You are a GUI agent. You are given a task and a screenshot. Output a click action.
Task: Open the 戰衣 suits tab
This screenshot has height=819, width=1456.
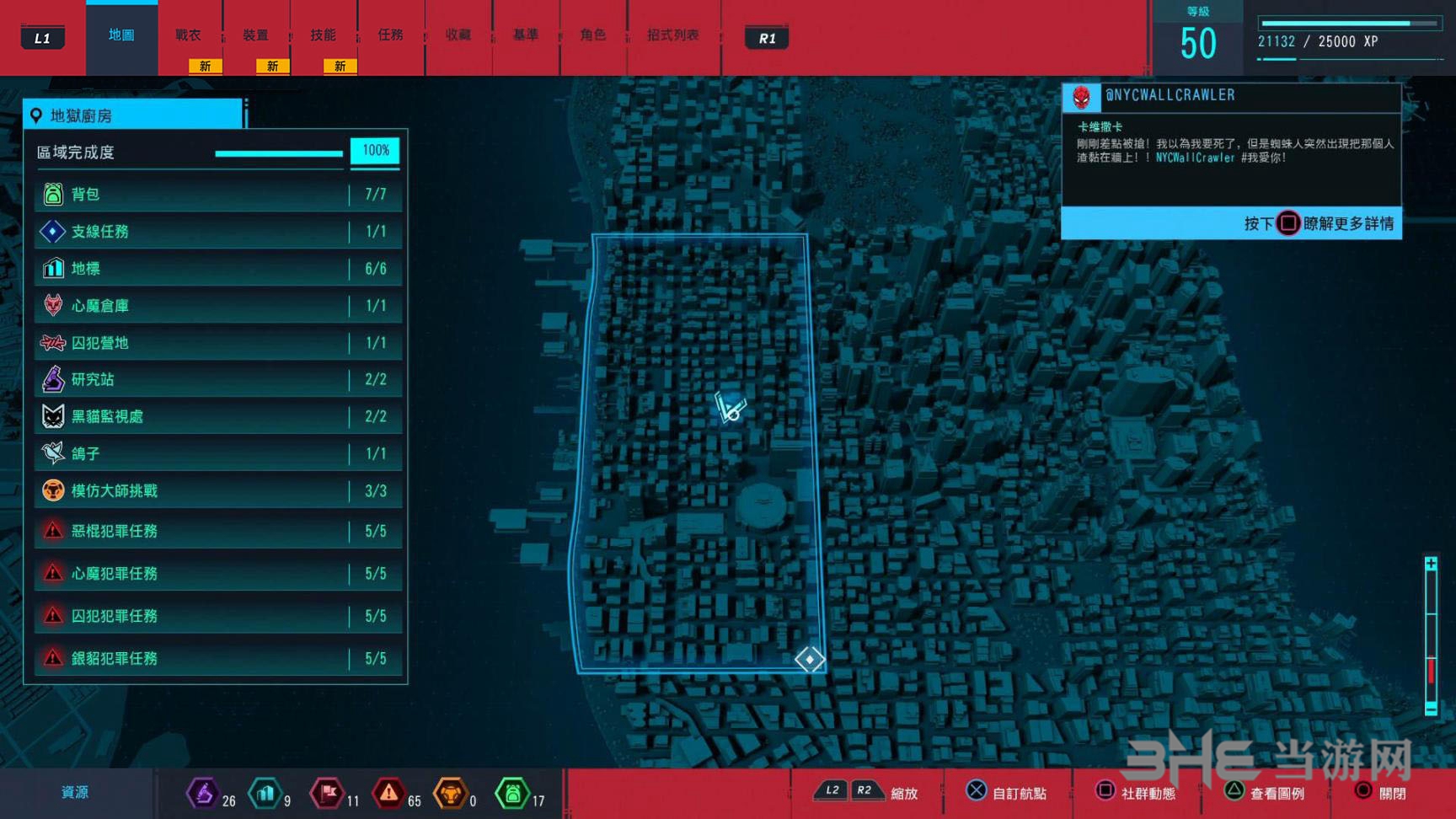click(x=189, y=35)
